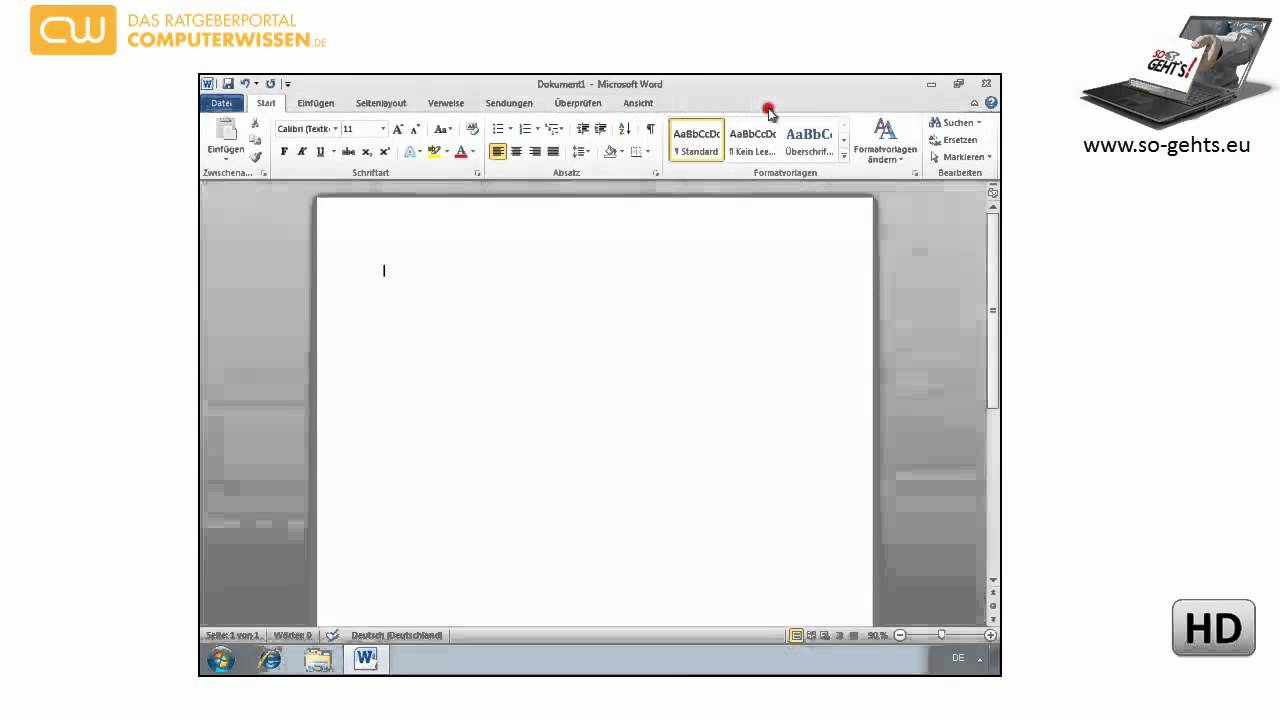
Task: Apply paragraph shading paint bucket
Action: pos(610,152)
